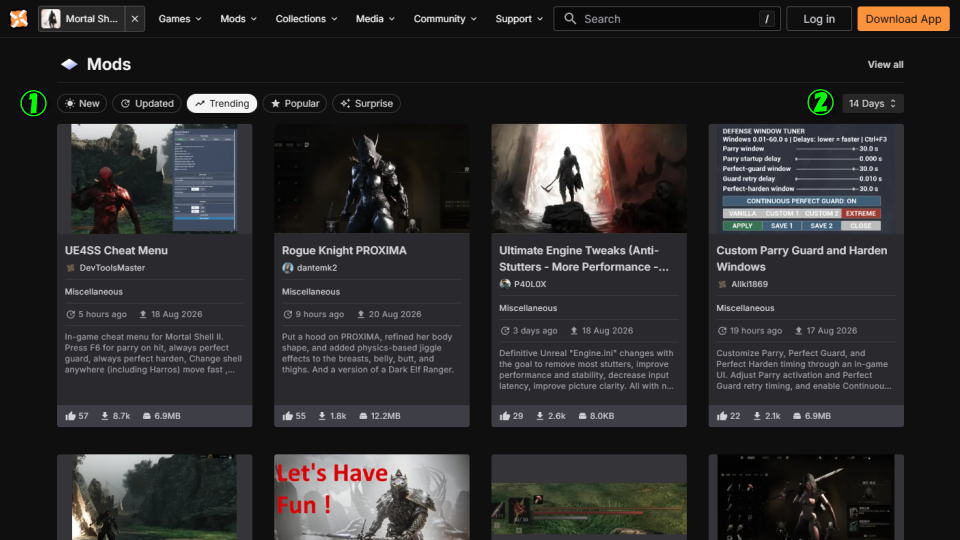This screenshot has width=960, height=540.
Task: Visit author Allki1869 profile
Action: (x=749, y=284)
